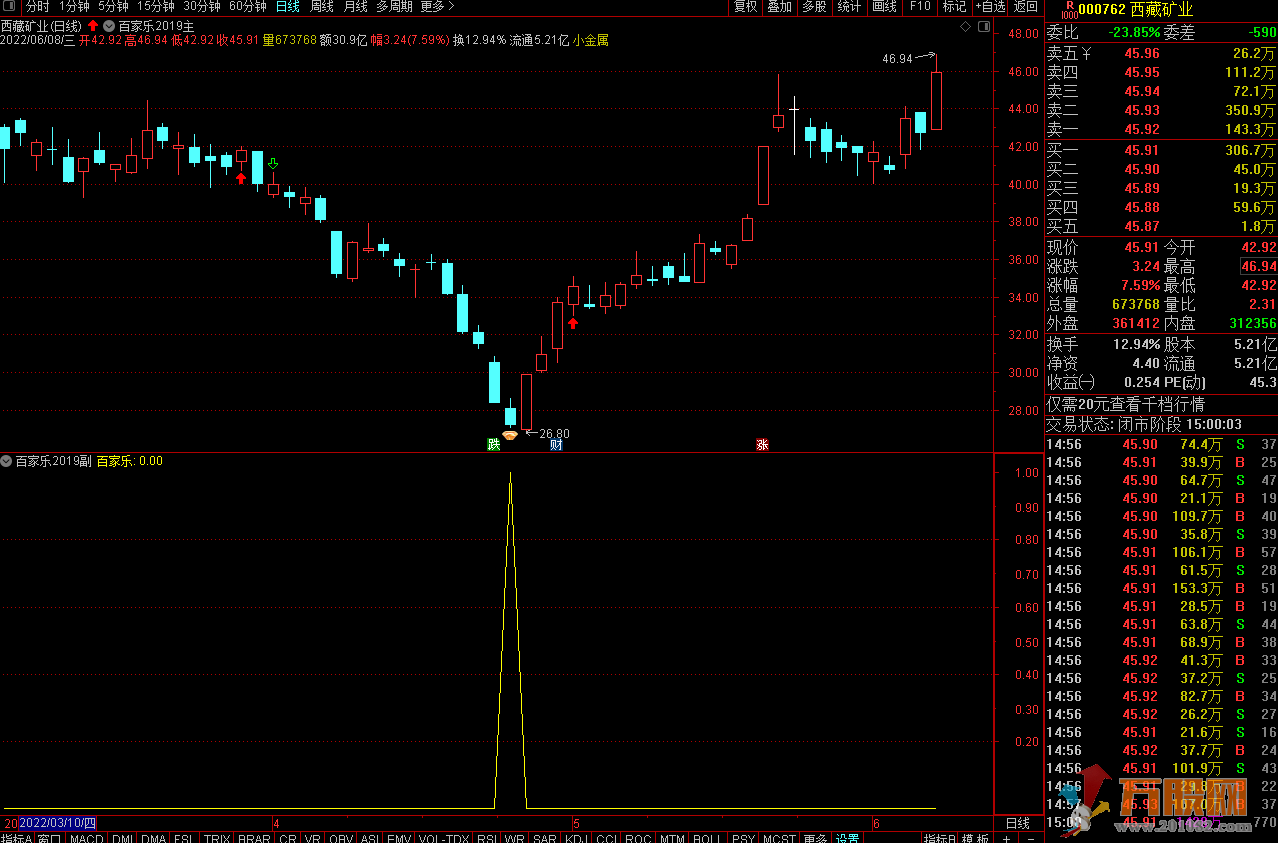Switch to the 周线 weekly period

[321, 7]
